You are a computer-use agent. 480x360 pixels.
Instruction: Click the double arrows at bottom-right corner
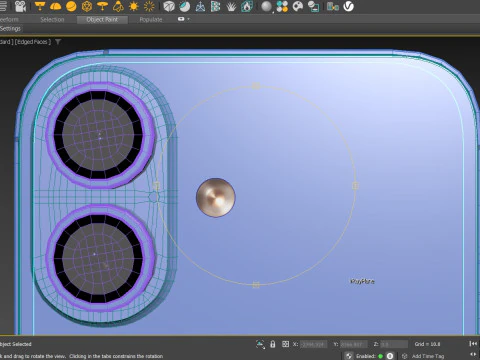click(473, 354)
